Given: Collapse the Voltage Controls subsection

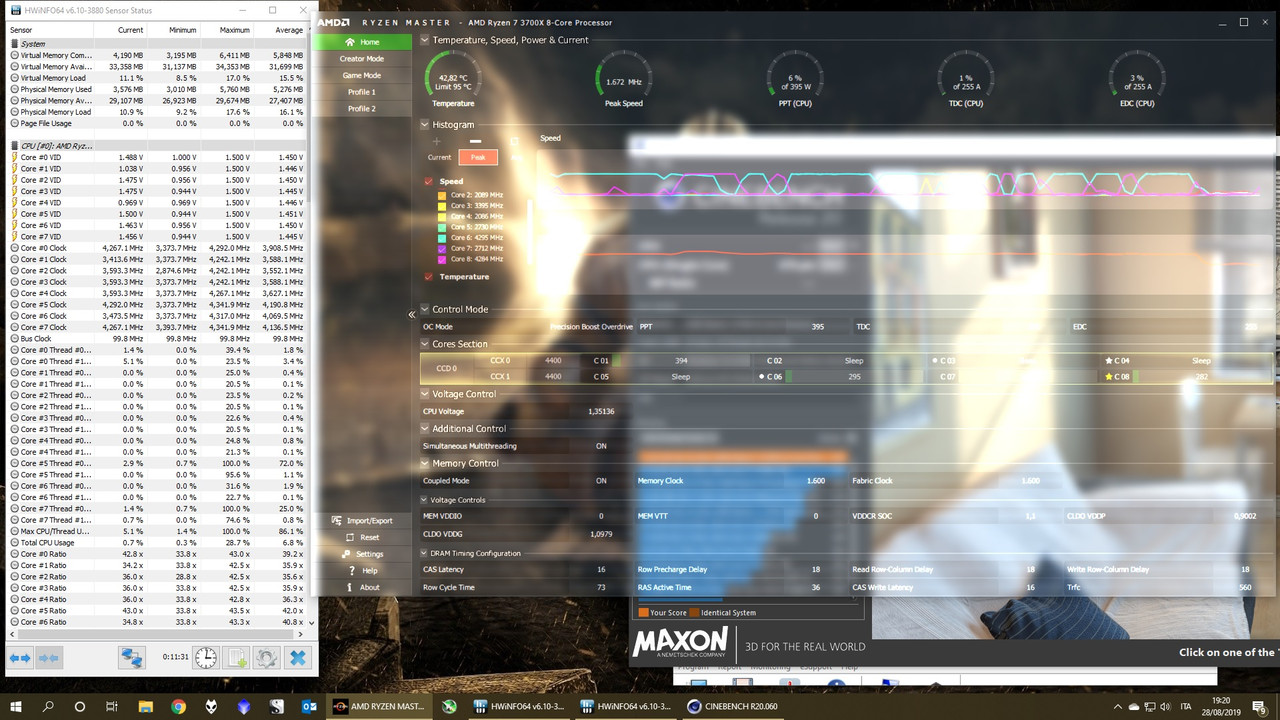Looking at the screenshot, I should (x=425, y=500).
